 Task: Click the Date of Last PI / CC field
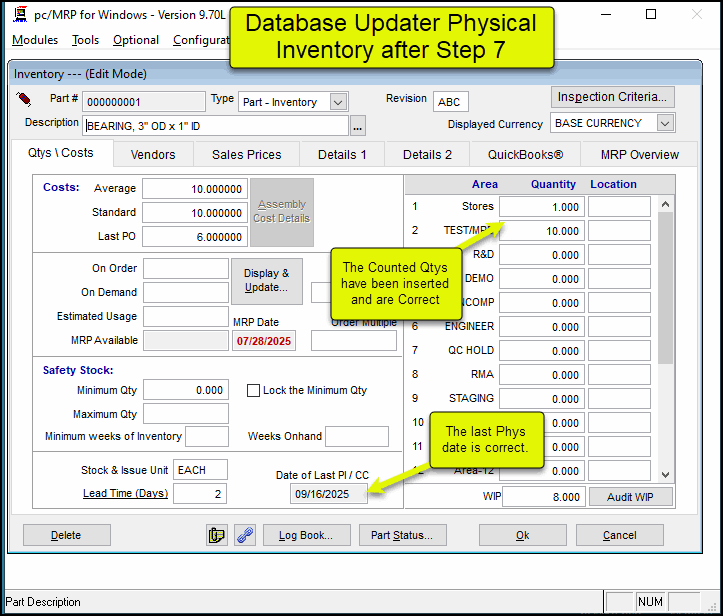point(329,494)
